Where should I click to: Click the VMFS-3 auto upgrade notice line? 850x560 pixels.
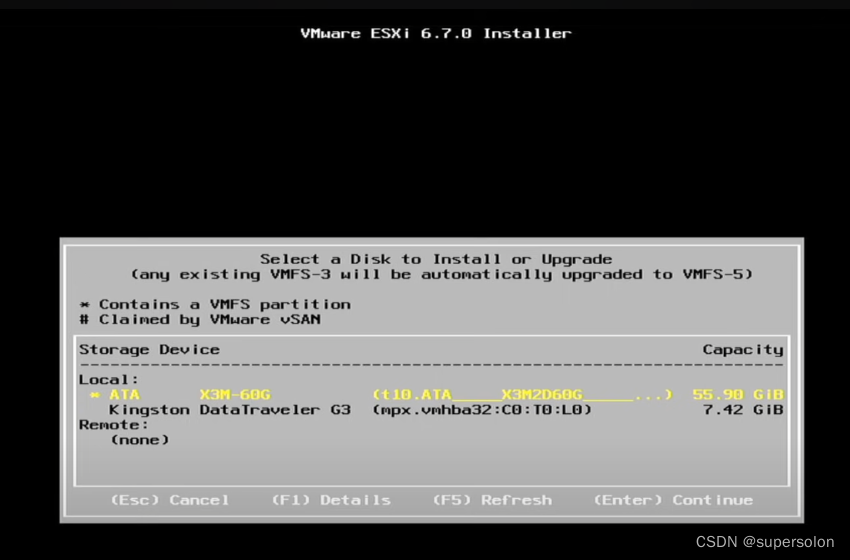tap(442, 274)
